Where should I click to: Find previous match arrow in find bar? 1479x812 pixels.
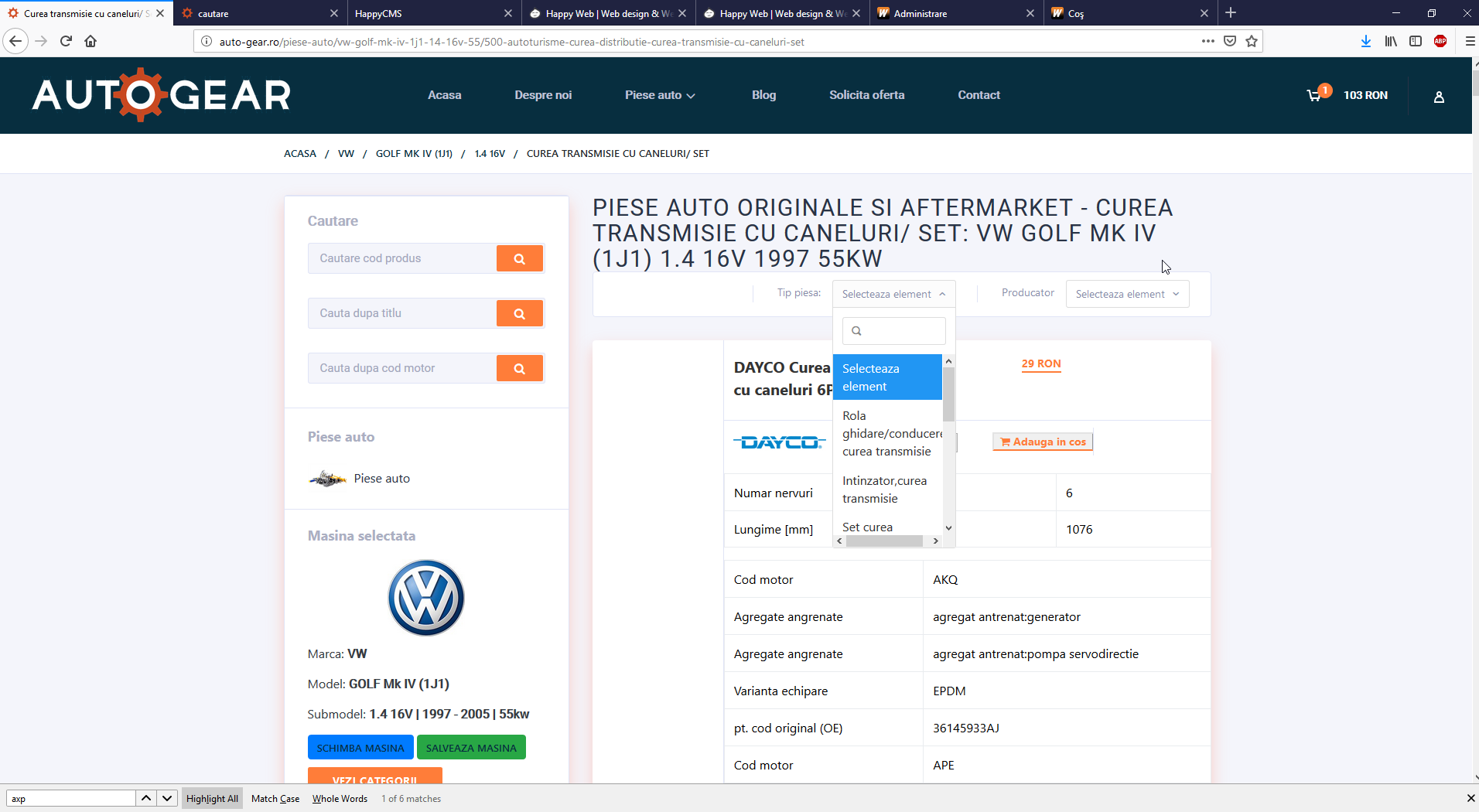point(146,798)
